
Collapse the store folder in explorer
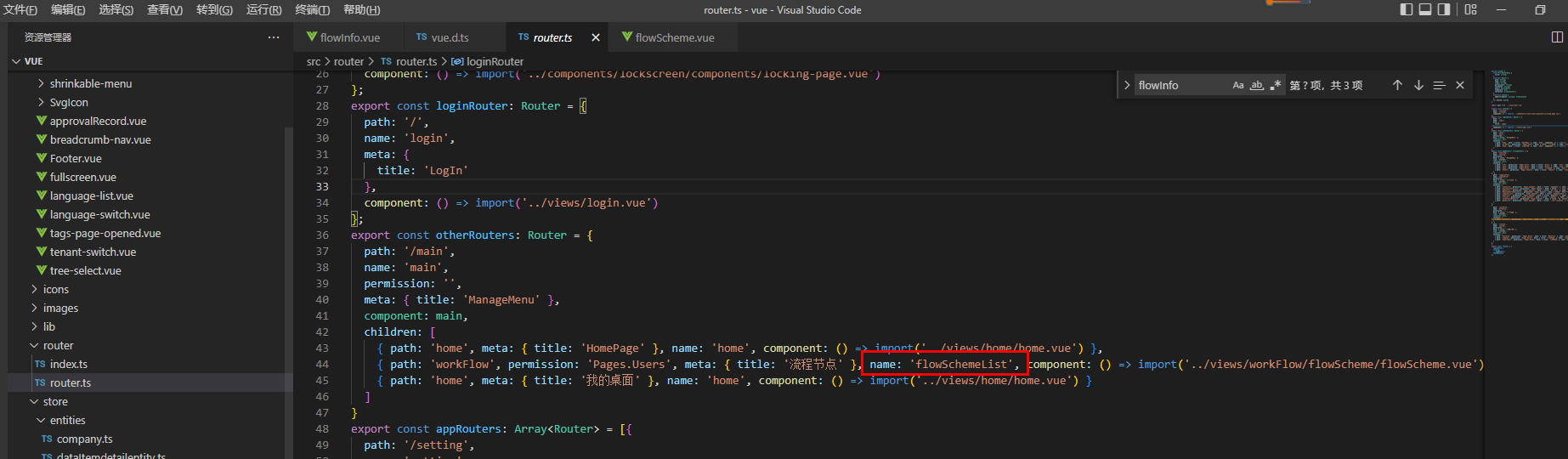pos(55,401)
